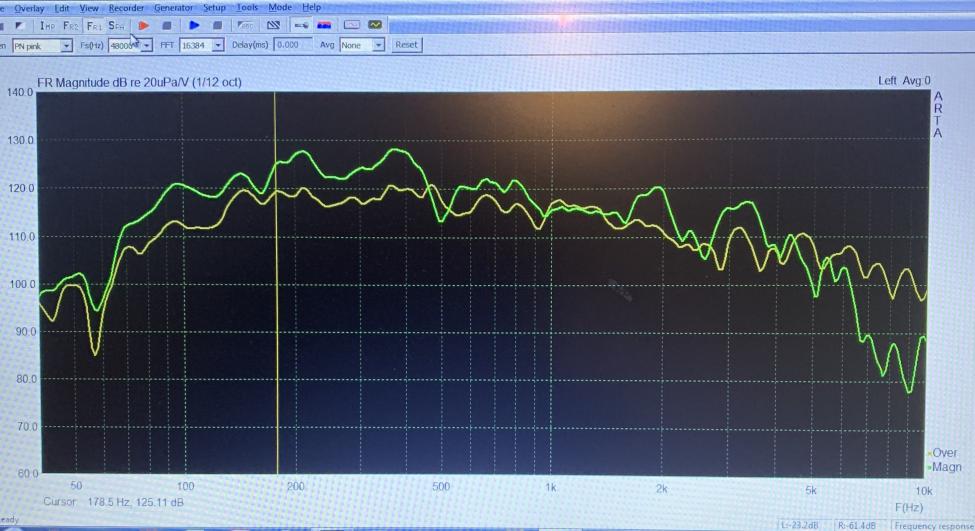The width and height of the screenshot is (975, 531).
Task: Stop recording with the gray stop icon next to red play
Action: click(x=167, y=25)
